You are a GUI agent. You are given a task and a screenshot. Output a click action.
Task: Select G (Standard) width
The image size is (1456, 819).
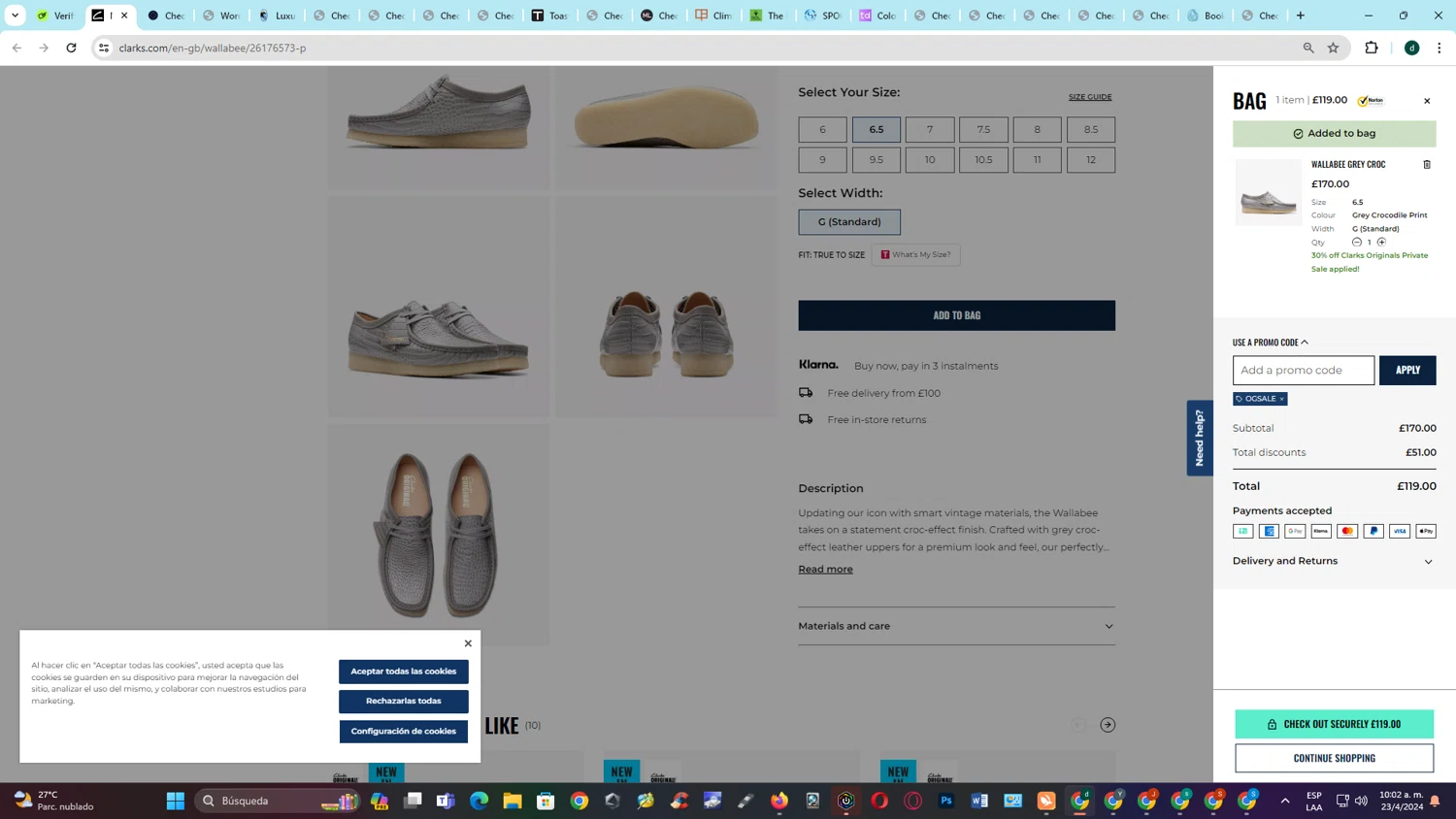[849, 222]
